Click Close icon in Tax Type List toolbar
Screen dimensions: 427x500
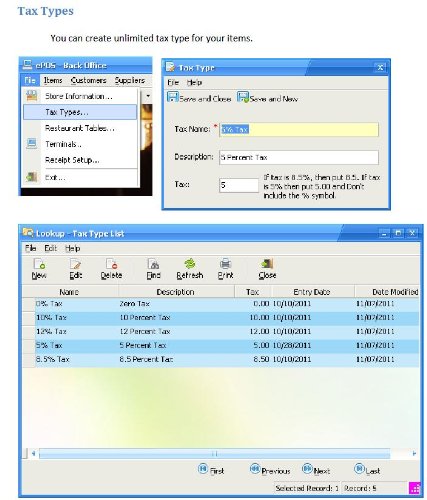(267, 269)
